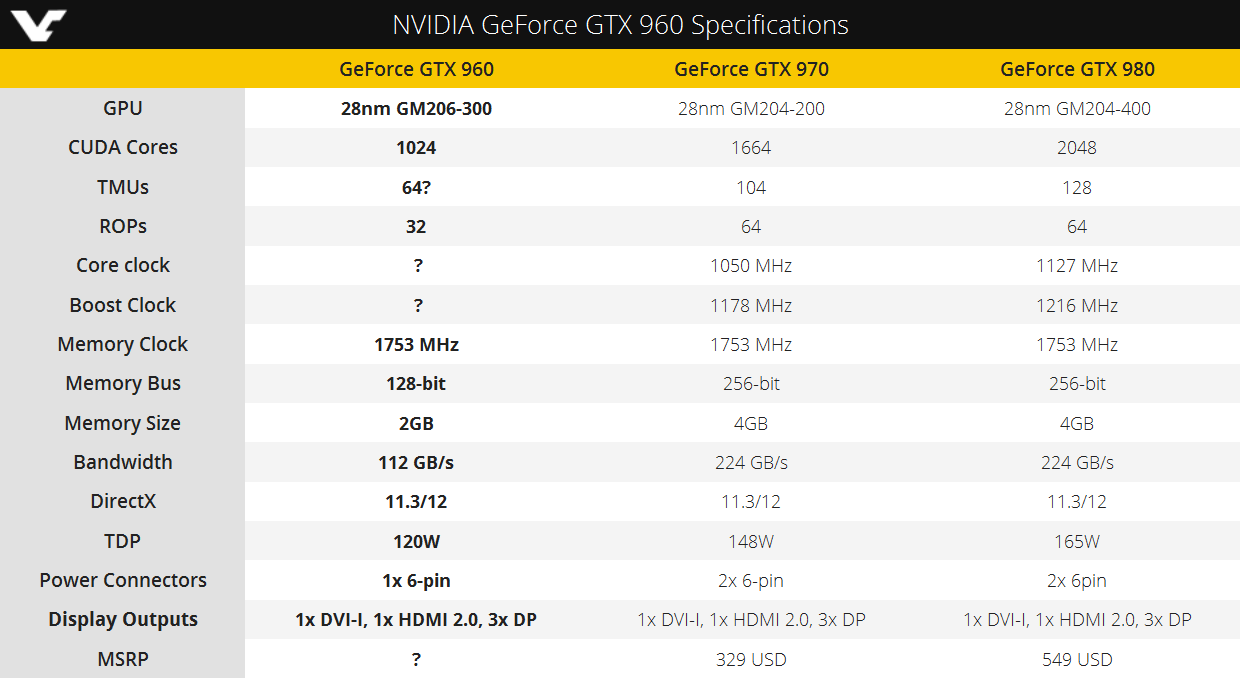Select the GeForce GTX 980 column header
This screenshot has height=678, width=1240.
point(1077,69)
